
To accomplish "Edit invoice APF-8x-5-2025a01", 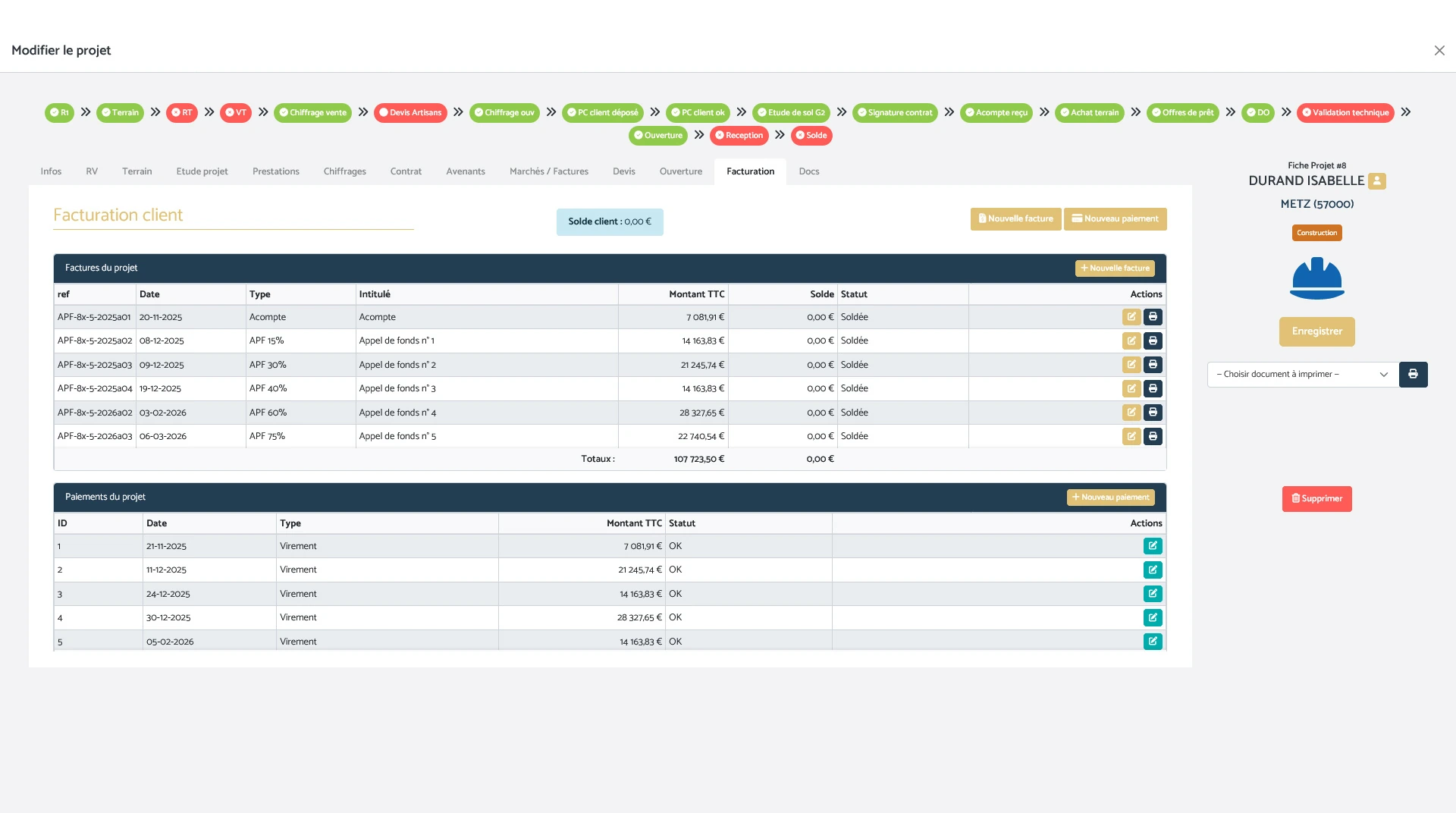I will 1131,317.
